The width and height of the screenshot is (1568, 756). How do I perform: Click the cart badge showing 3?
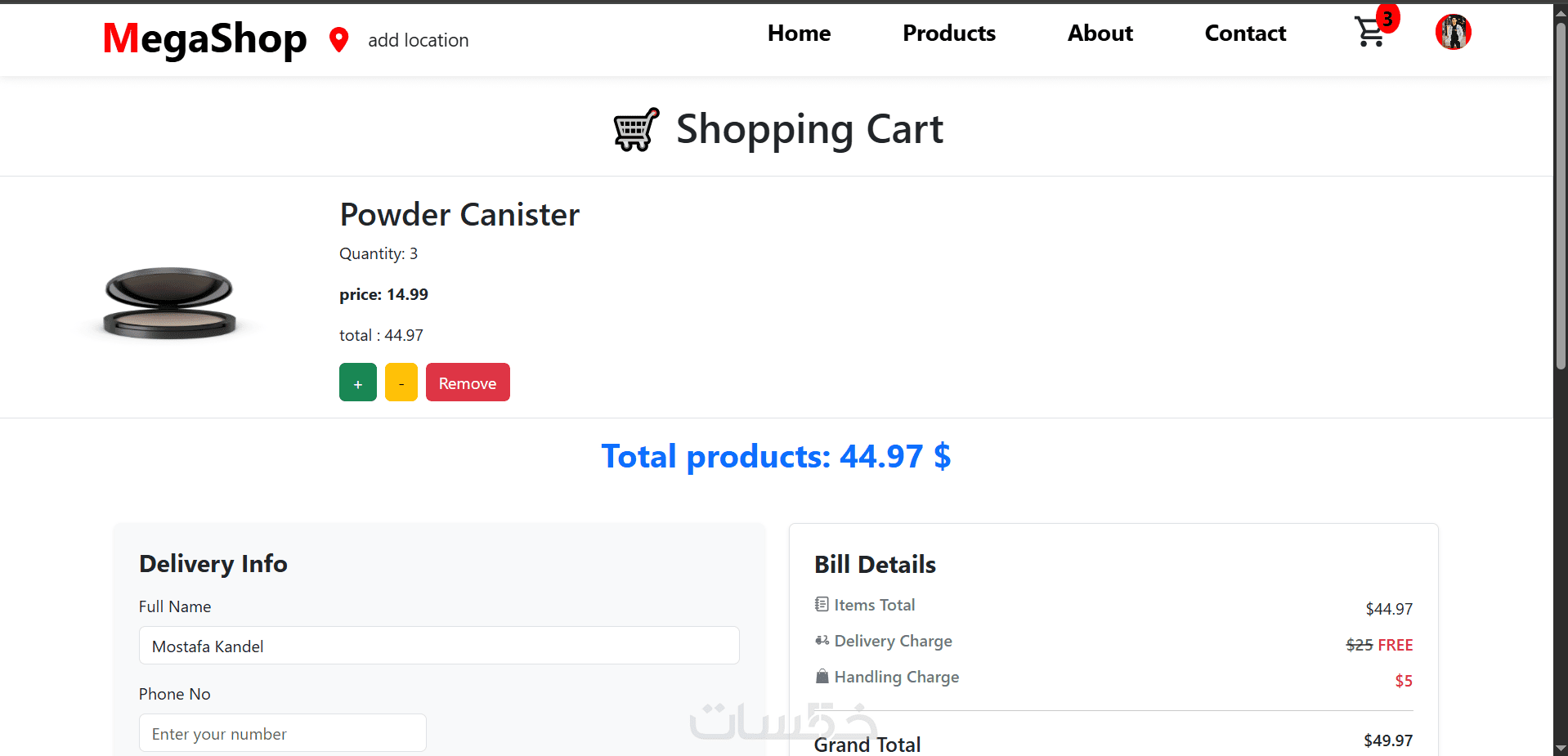tap(1387, 18)
